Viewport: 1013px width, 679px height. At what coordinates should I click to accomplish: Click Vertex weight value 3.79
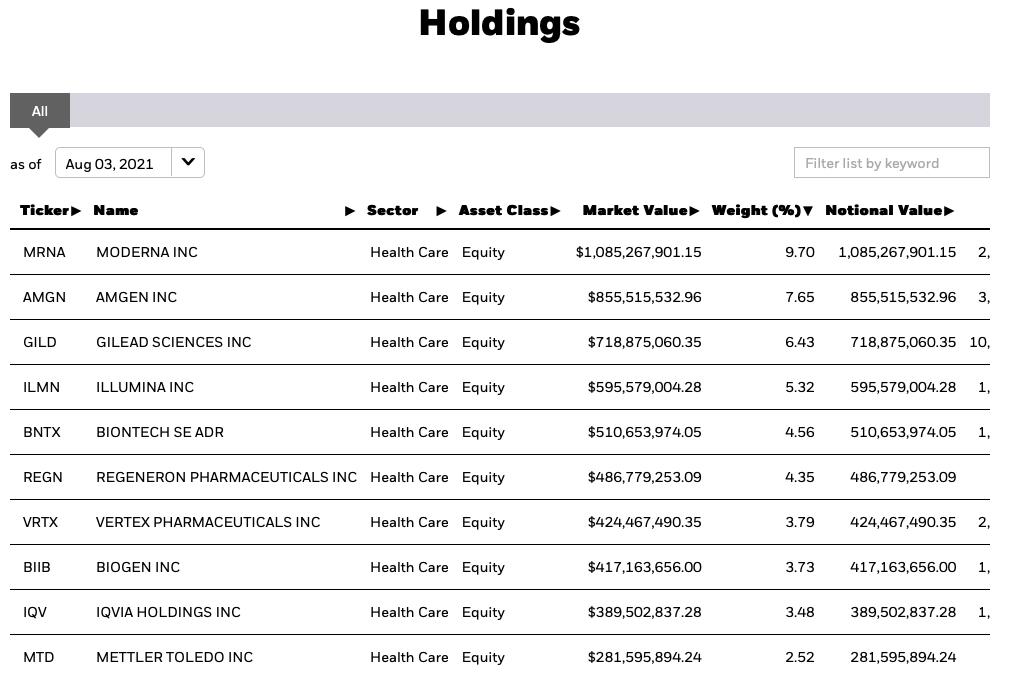pyautogui.click(x=800, y=522)
